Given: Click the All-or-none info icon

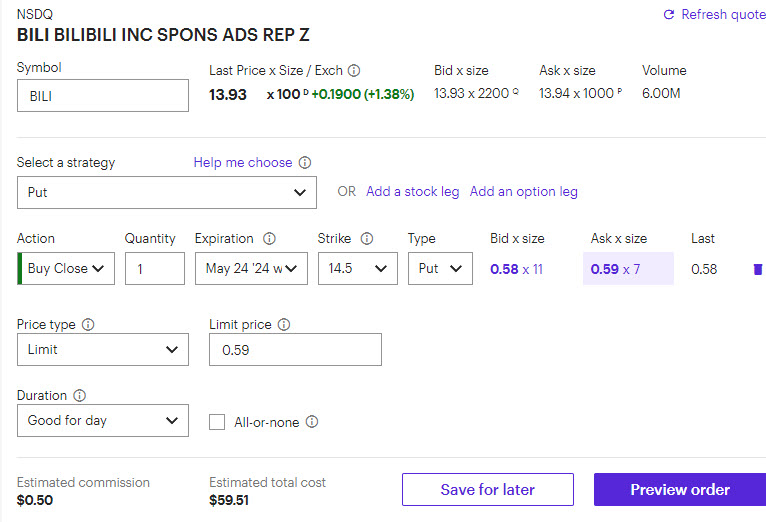Looking at the screenshot, I should [x=312, y=422].
